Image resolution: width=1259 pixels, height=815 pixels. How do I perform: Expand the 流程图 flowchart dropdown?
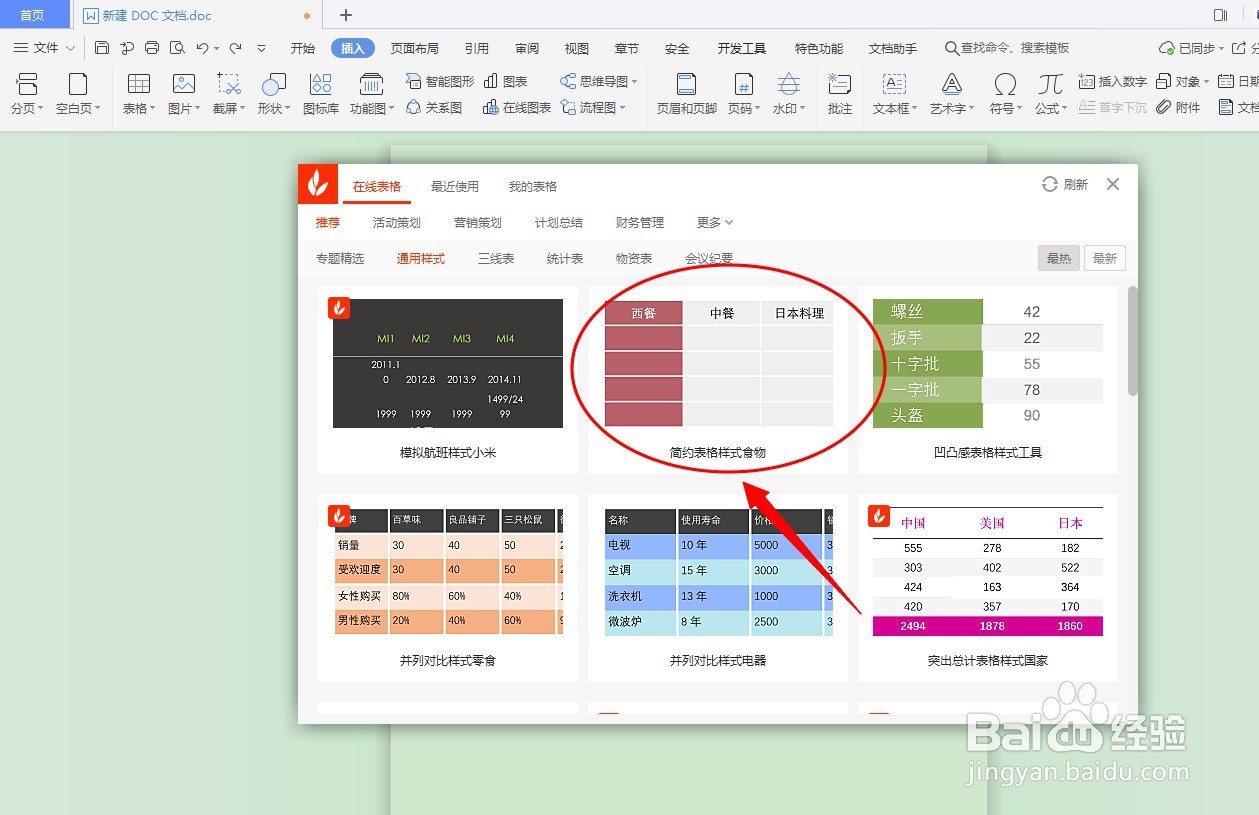(x=622, y=108)
